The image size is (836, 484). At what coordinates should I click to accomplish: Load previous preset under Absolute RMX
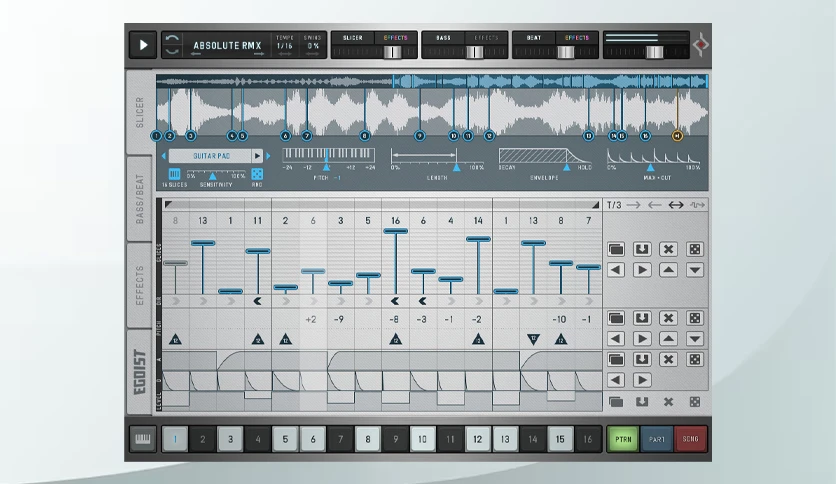point(195,54)
